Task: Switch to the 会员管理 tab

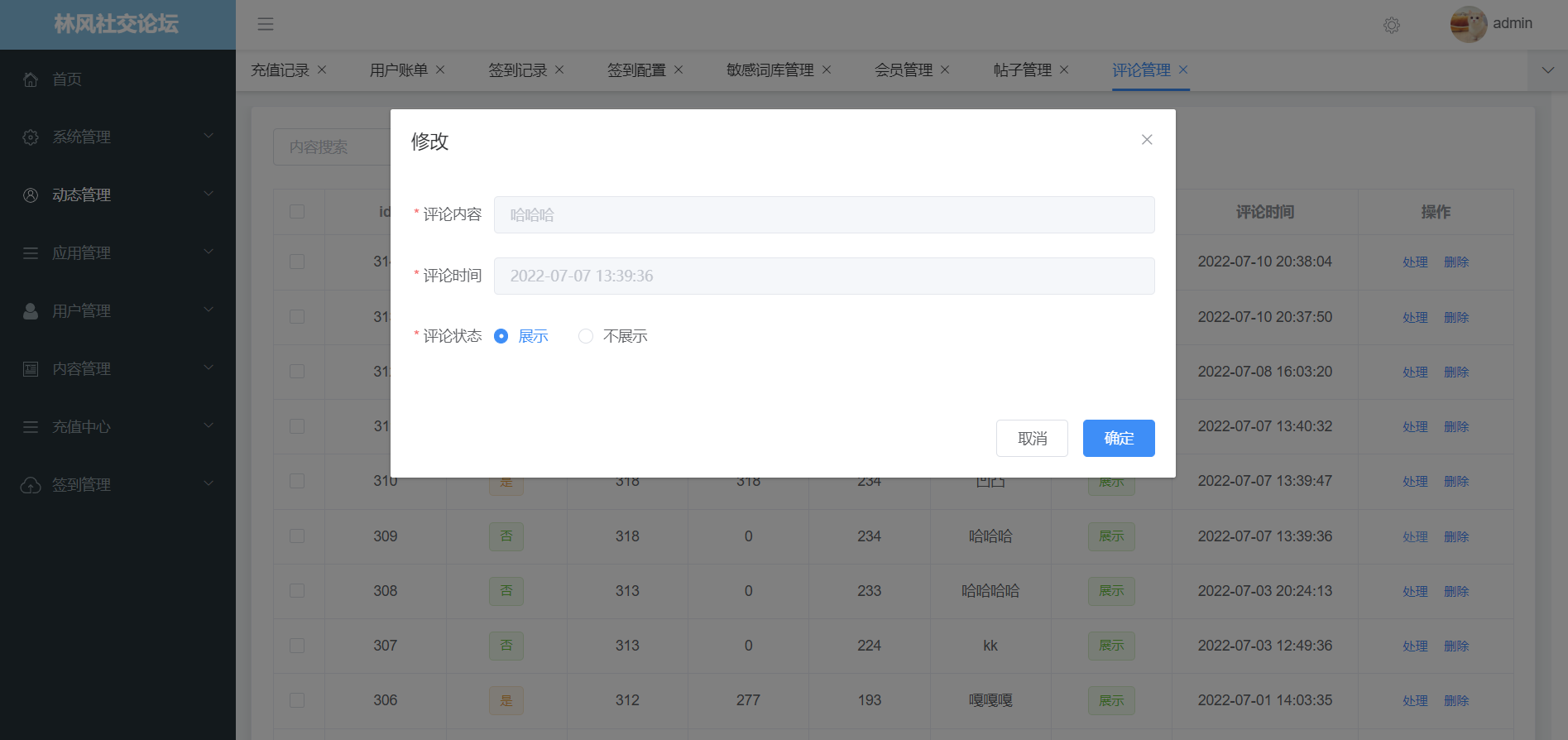Action: point(903,70)
